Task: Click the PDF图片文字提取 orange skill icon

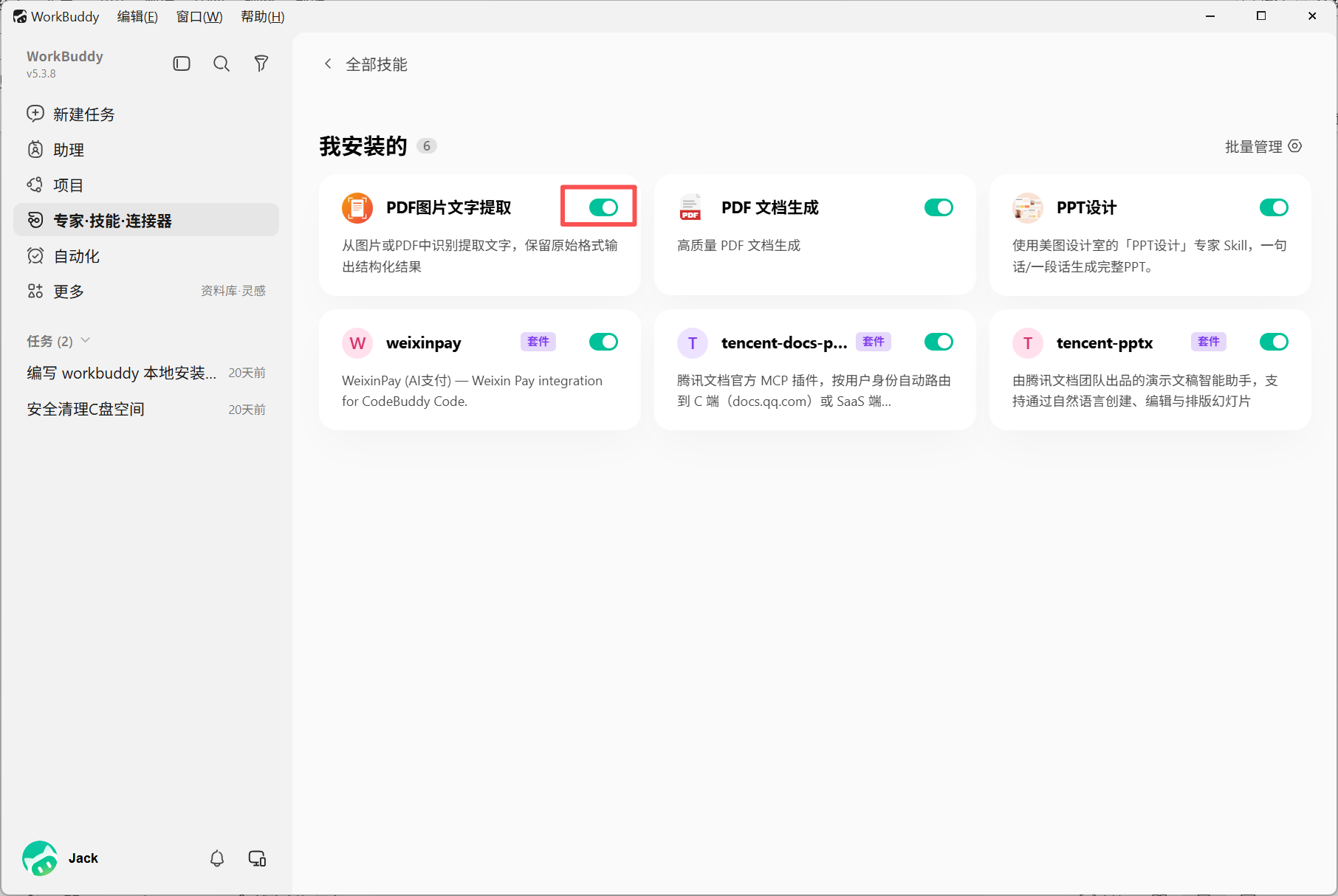Action: 357,207
